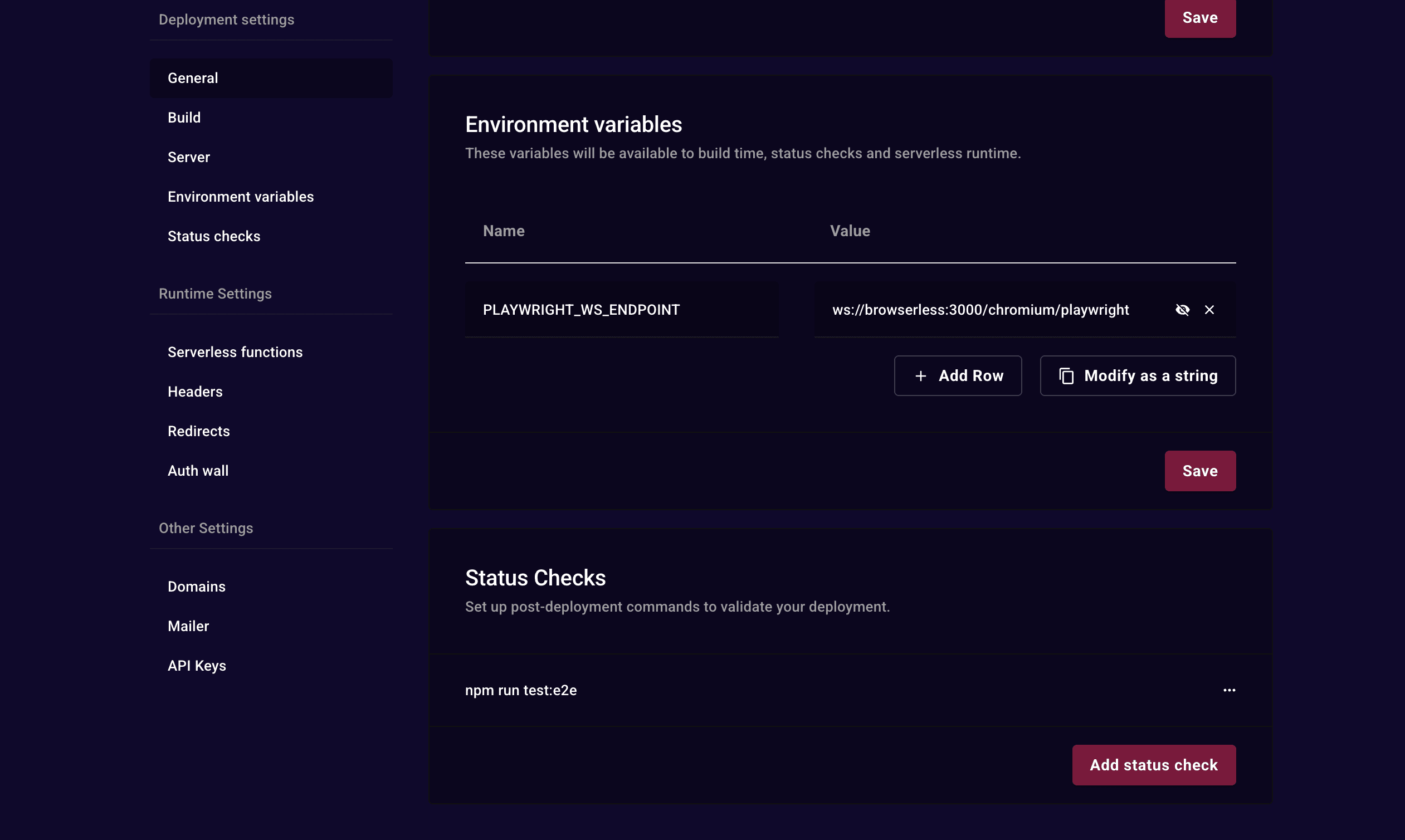Screen dimensions: 1405x840
Task: View the Headers runtime settings
Action: tap(195, 391)
